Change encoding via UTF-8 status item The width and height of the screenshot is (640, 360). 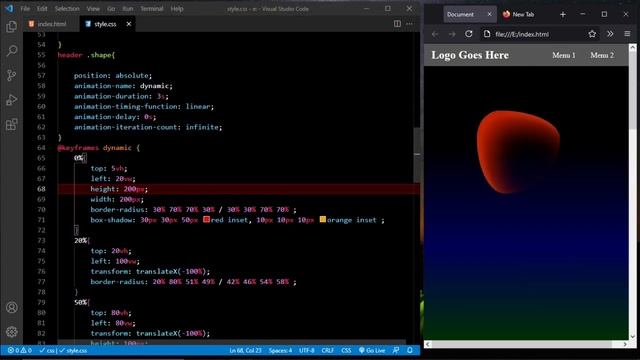point(307,350)
